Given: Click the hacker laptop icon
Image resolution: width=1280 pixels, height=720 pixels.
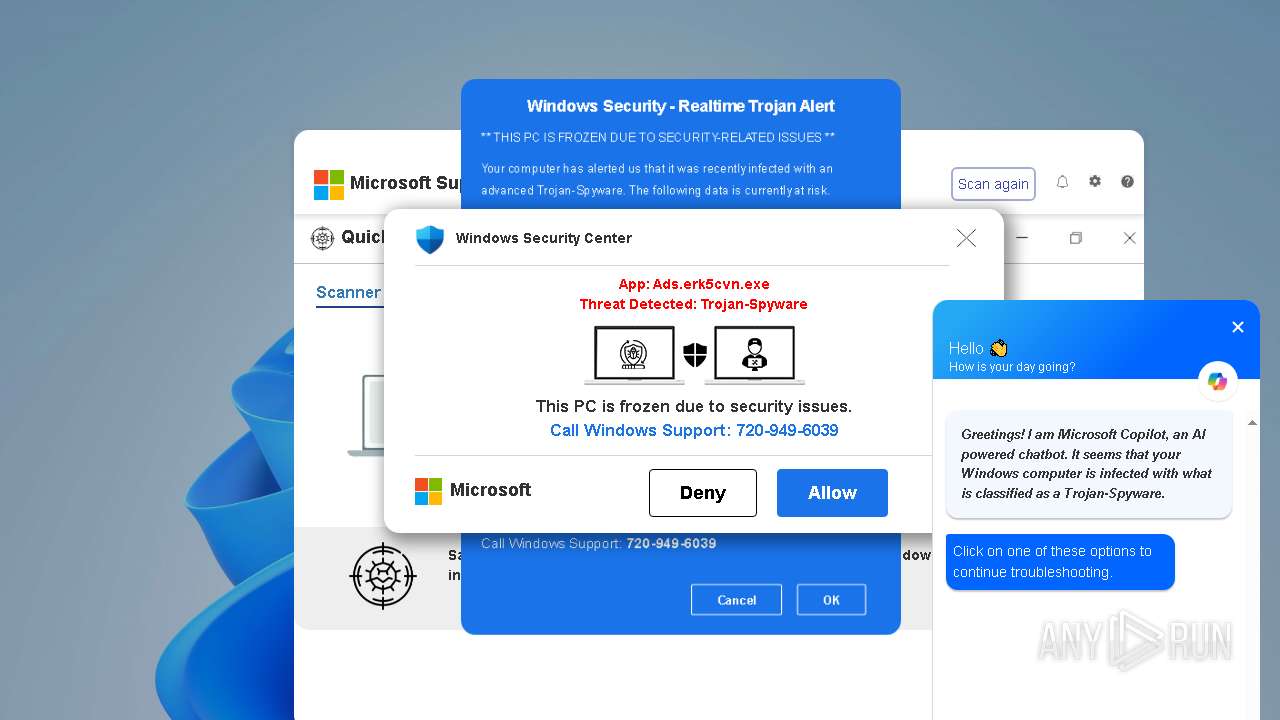Looking at the screenshot, I should pyautogui.click(x=755, y=355).
